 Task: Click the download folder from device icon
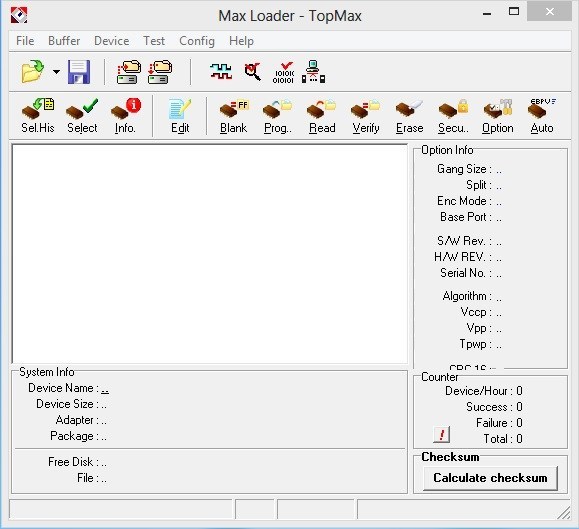point(160,72)
